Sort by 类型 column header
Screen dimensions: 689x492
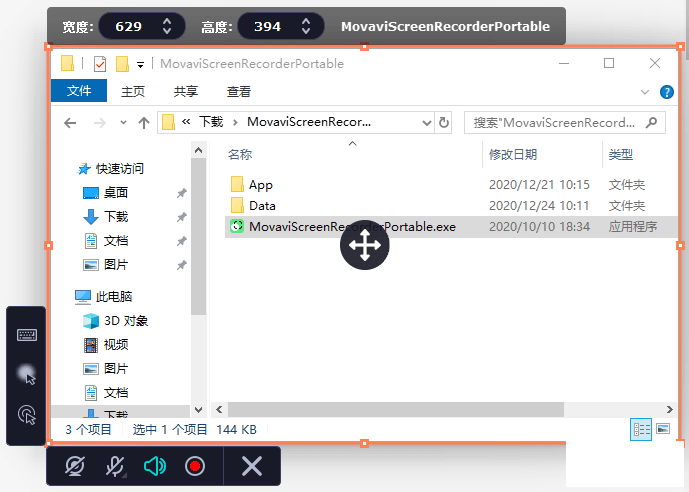tap(620, 155)
